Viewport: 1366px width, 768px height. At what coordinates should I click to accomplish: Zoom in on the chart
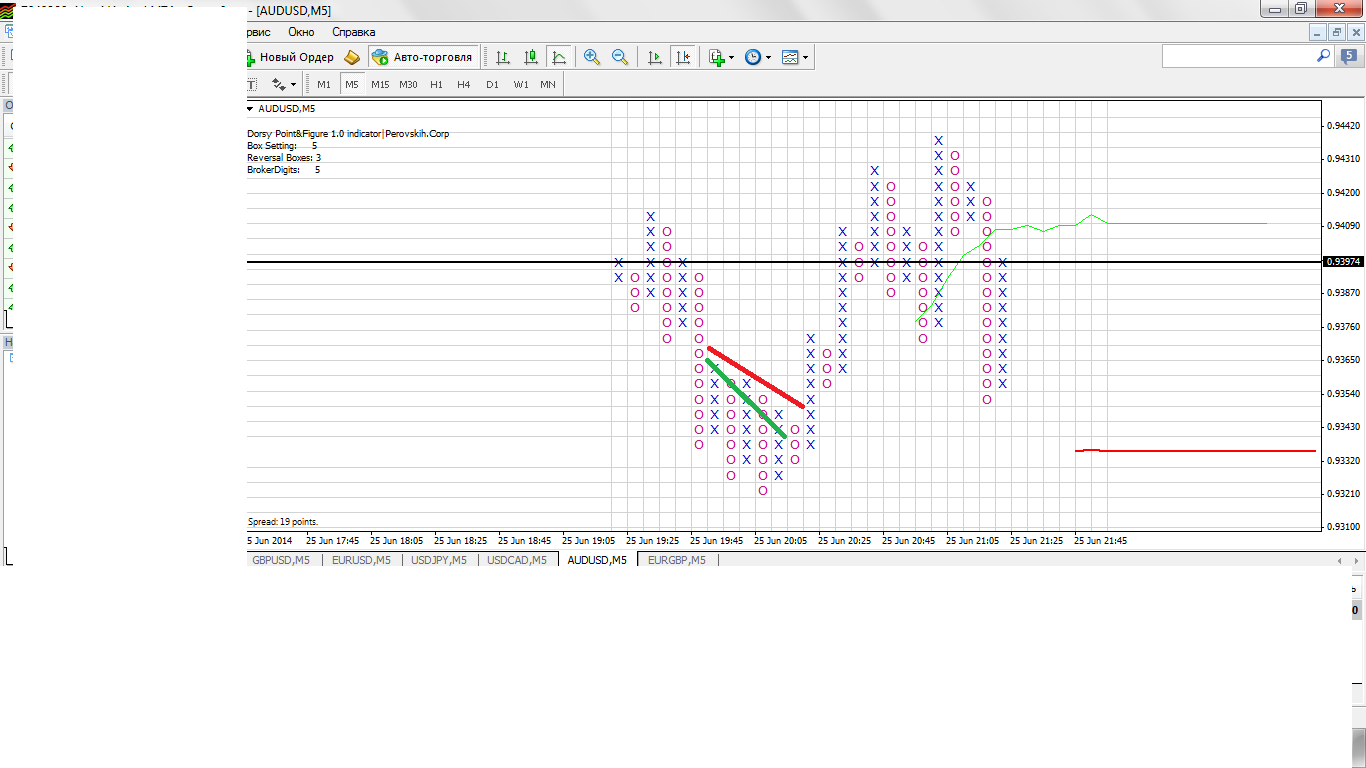[592, 57]
